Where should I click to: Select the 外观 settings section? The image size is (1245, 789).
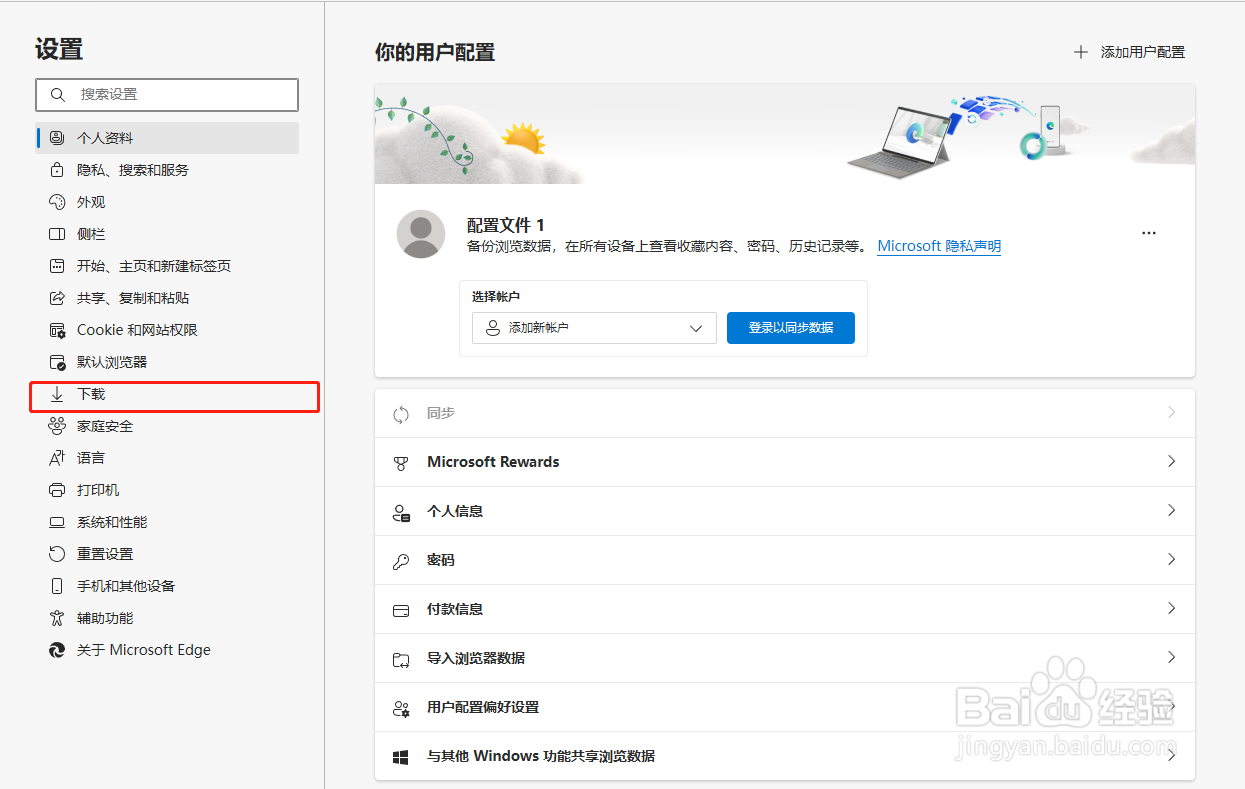coord(167,202)
